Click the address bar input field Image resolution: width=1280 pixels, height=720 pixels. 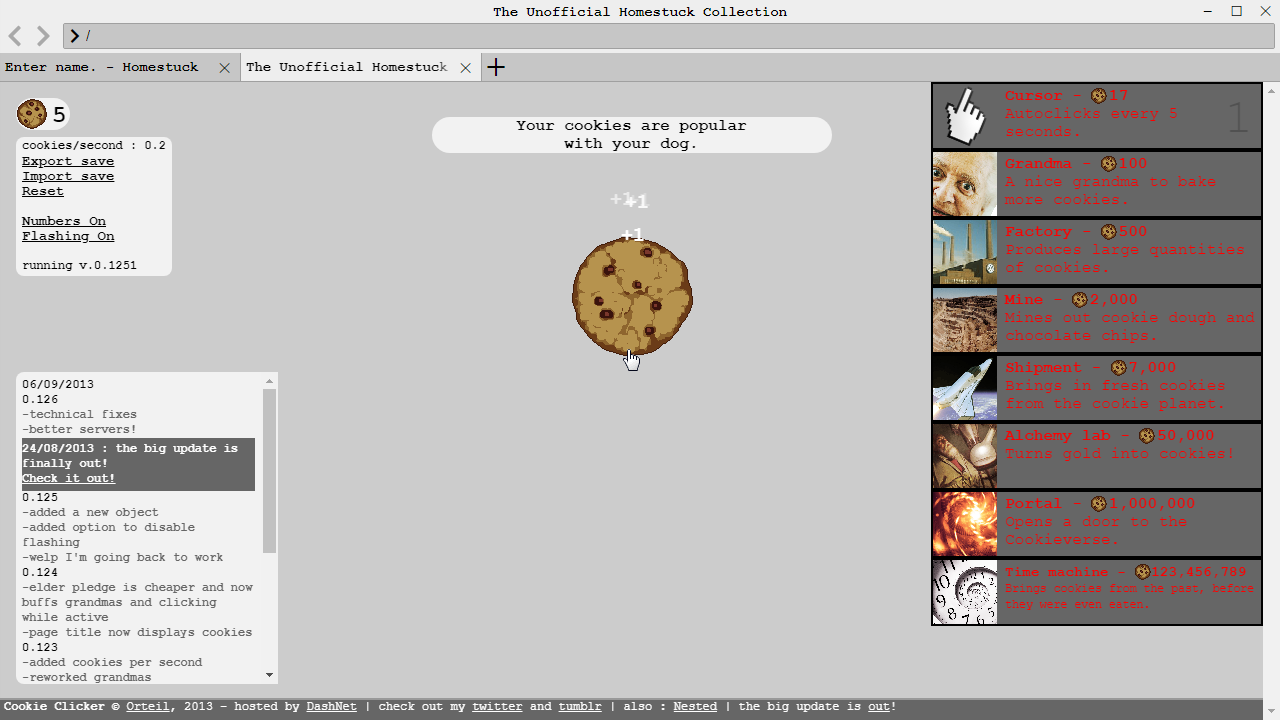point(670,36)
